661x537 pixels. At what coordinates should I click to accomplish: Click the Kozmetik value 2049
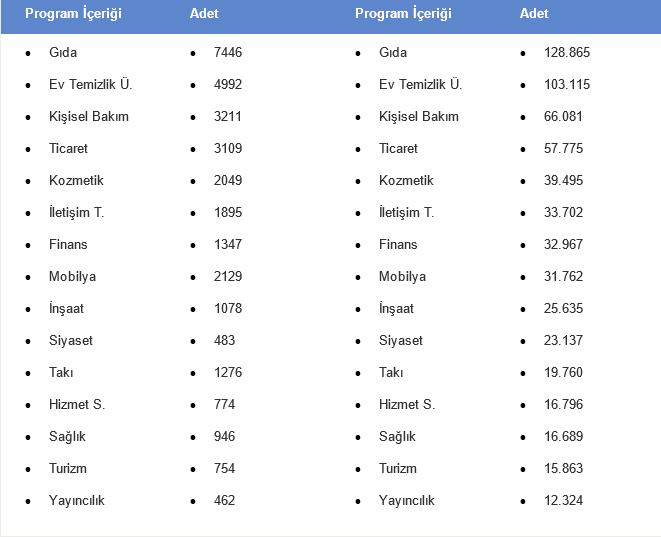click(227, 180)
